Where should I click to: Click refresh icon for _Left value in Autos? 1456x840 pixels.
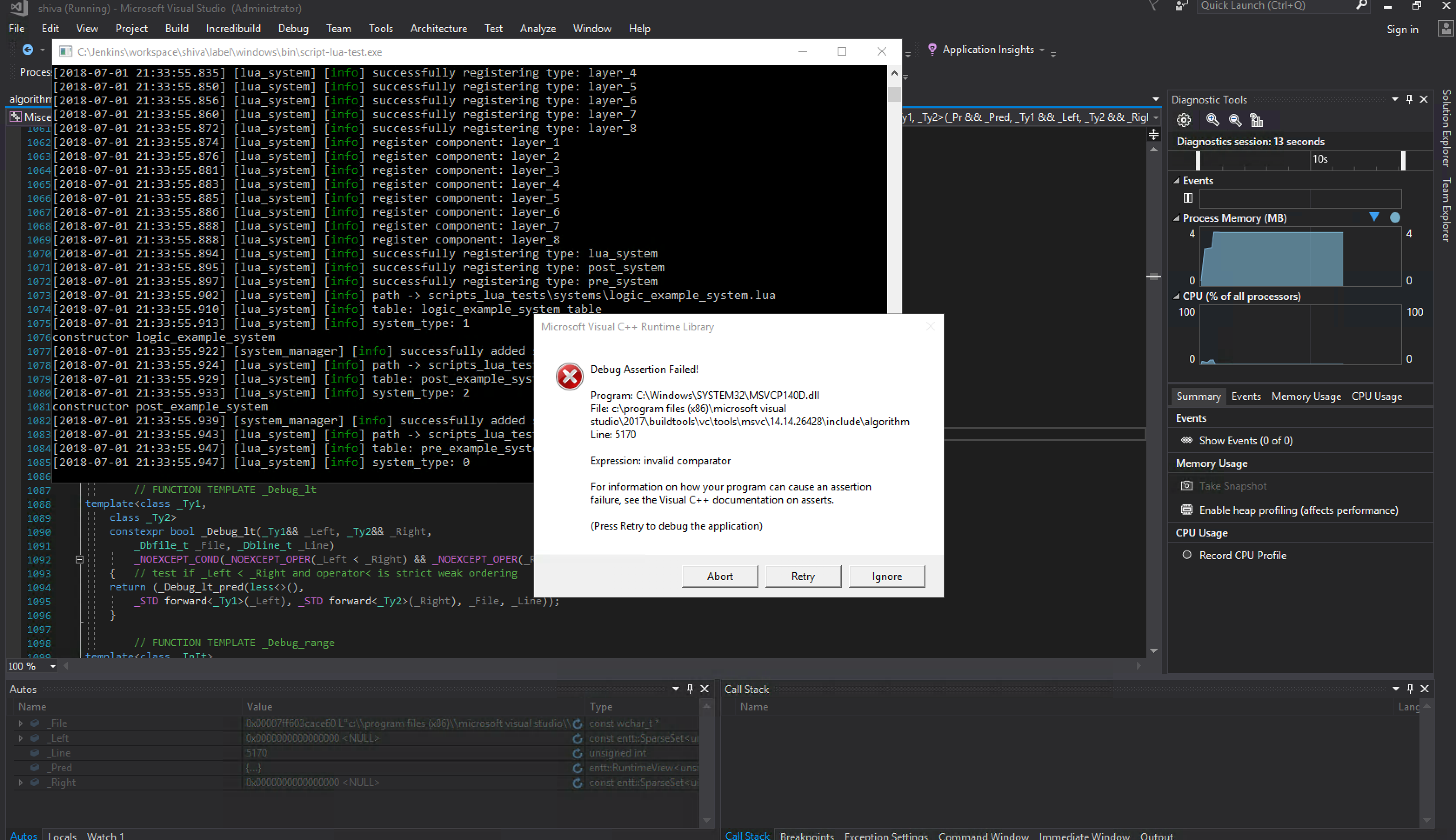(x=577, y=738)
